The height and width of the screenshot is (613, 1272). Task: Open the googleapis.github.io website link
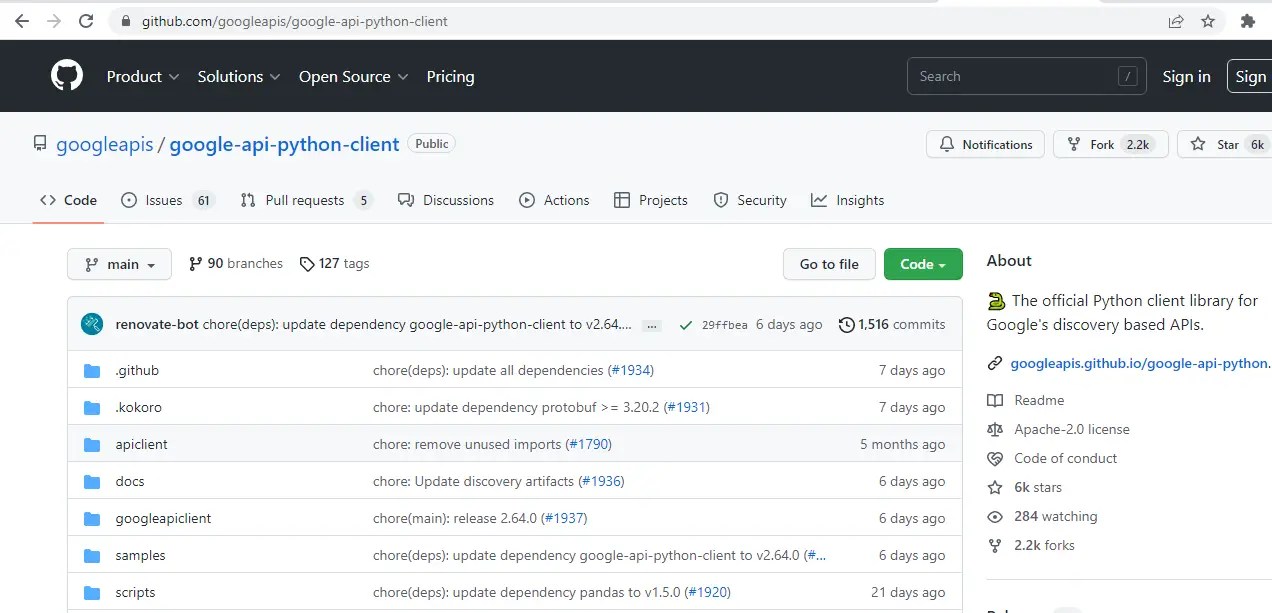(x=1139, y=363)
